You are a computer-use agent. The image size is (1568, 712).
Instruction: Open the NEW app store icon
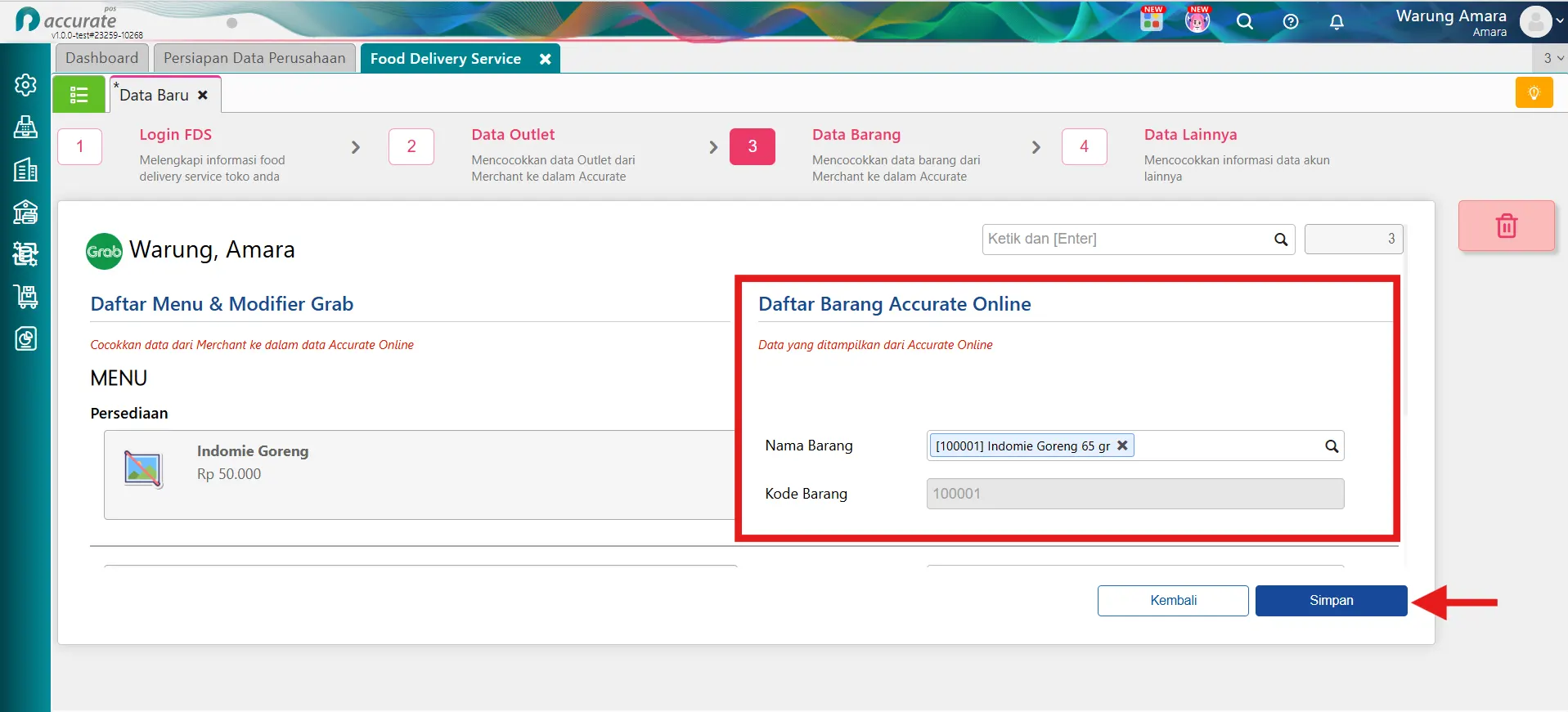coord(1152,20)
